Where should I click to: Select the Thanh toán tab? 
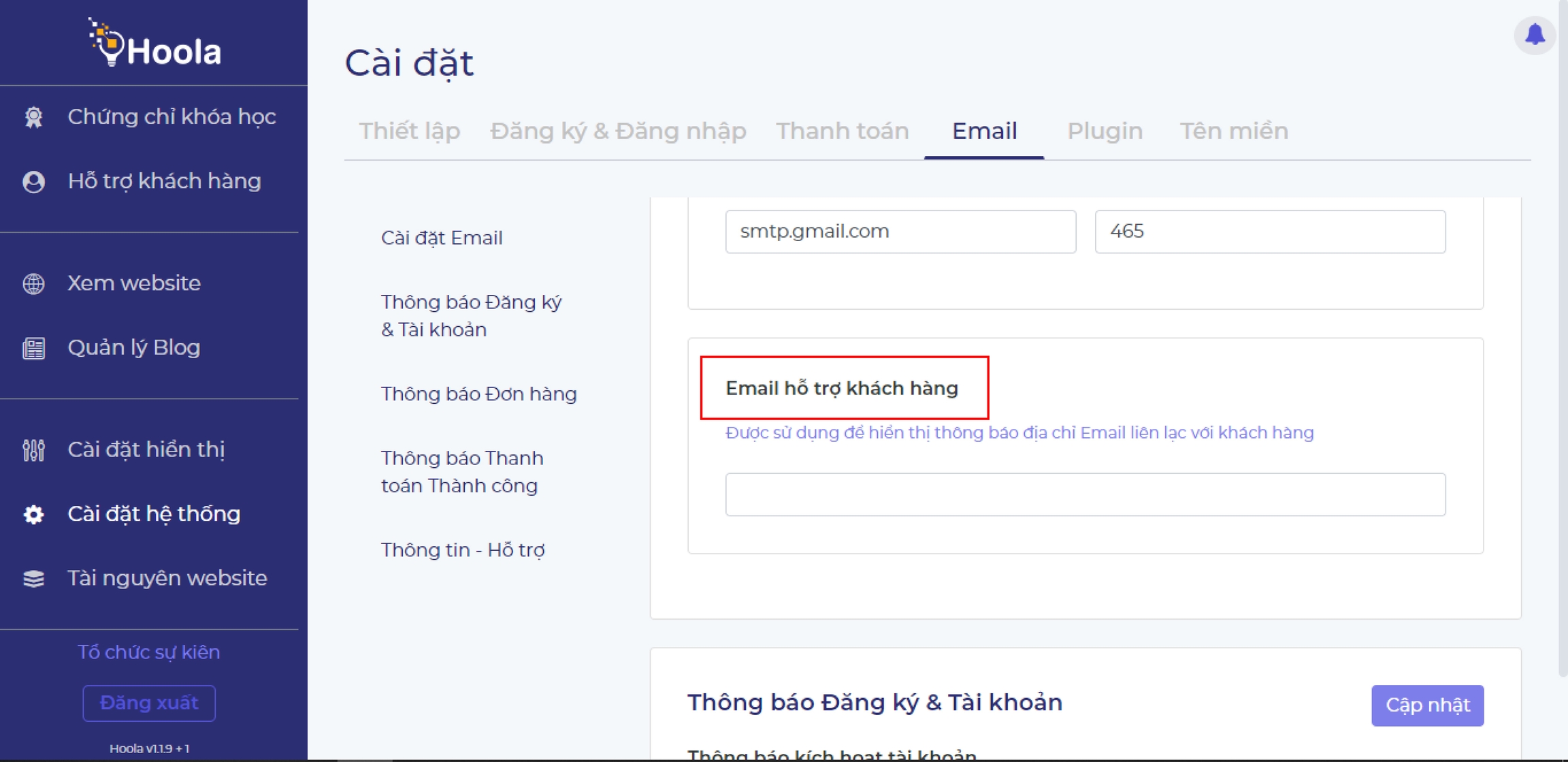(x=842, y=131)
